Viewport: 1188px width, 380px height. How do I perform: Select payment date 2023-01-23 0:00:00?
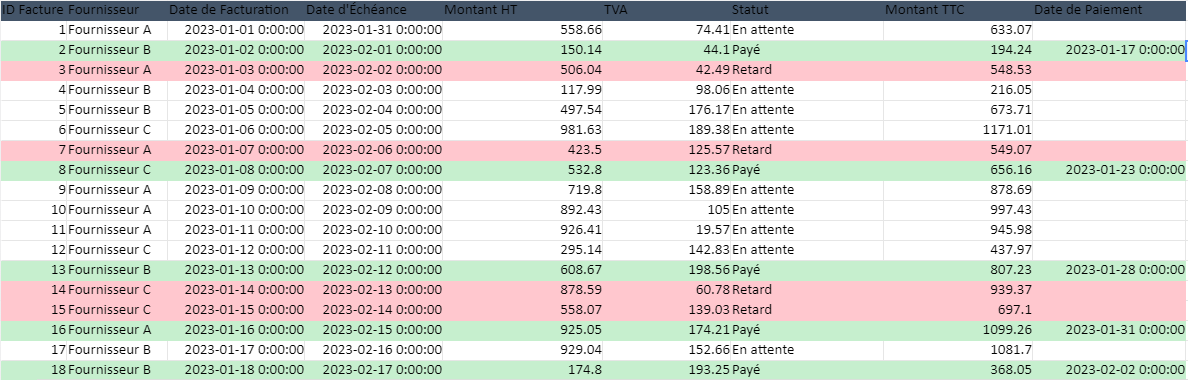1110,170
